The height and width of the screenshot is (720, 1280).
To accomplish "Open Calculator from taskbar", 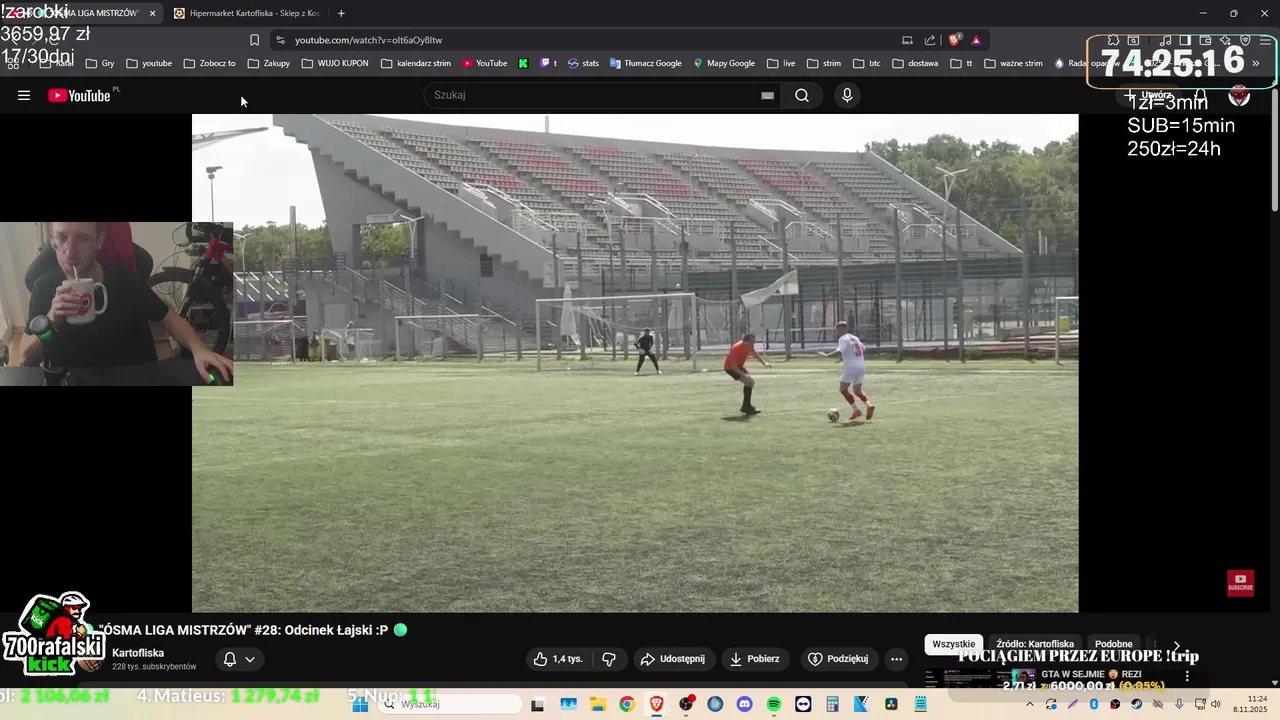I will pos(832,704).
